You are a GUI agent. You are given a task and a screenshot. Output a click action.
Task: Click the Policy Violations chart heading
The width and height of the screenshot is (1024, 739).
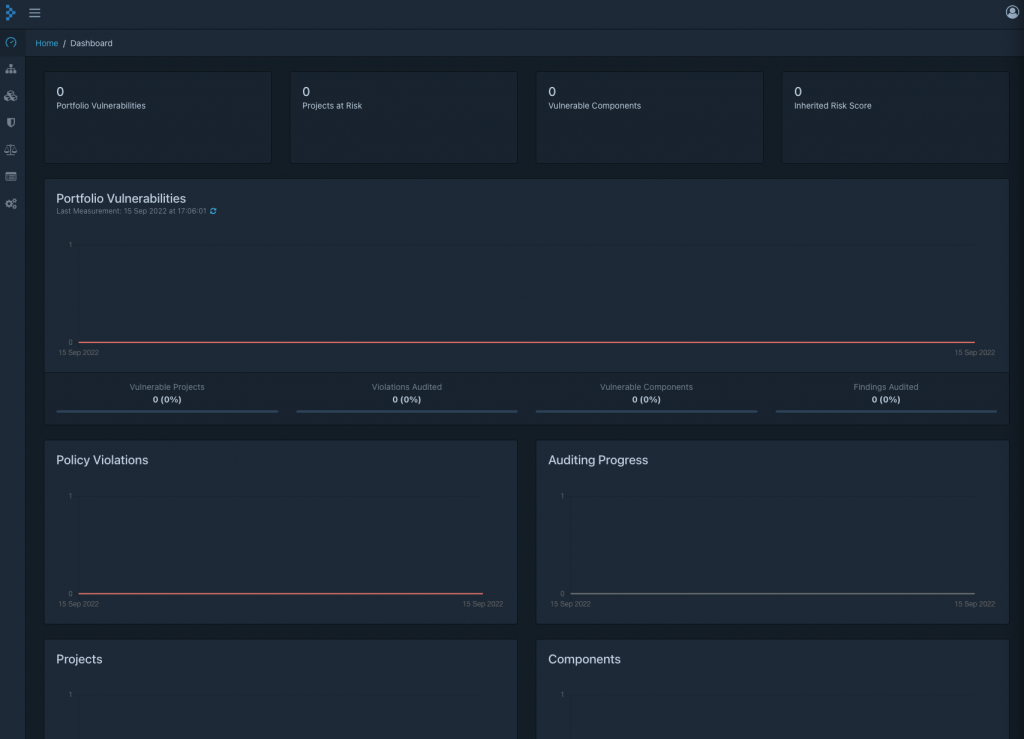102,460
